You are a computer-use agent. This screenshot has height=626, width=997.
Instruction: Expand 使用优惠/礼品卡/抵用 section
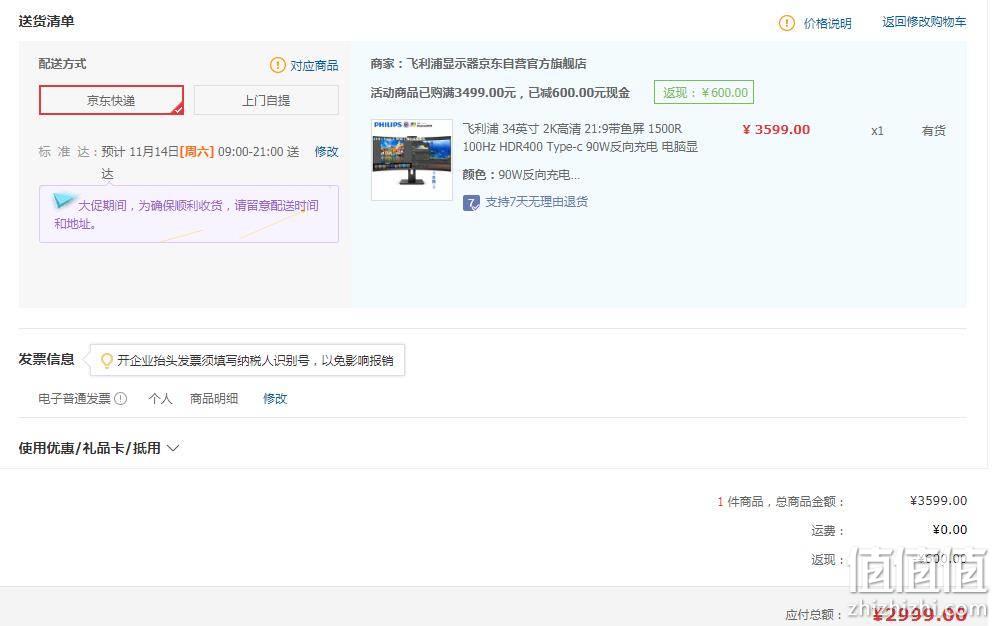click(99, 448)
